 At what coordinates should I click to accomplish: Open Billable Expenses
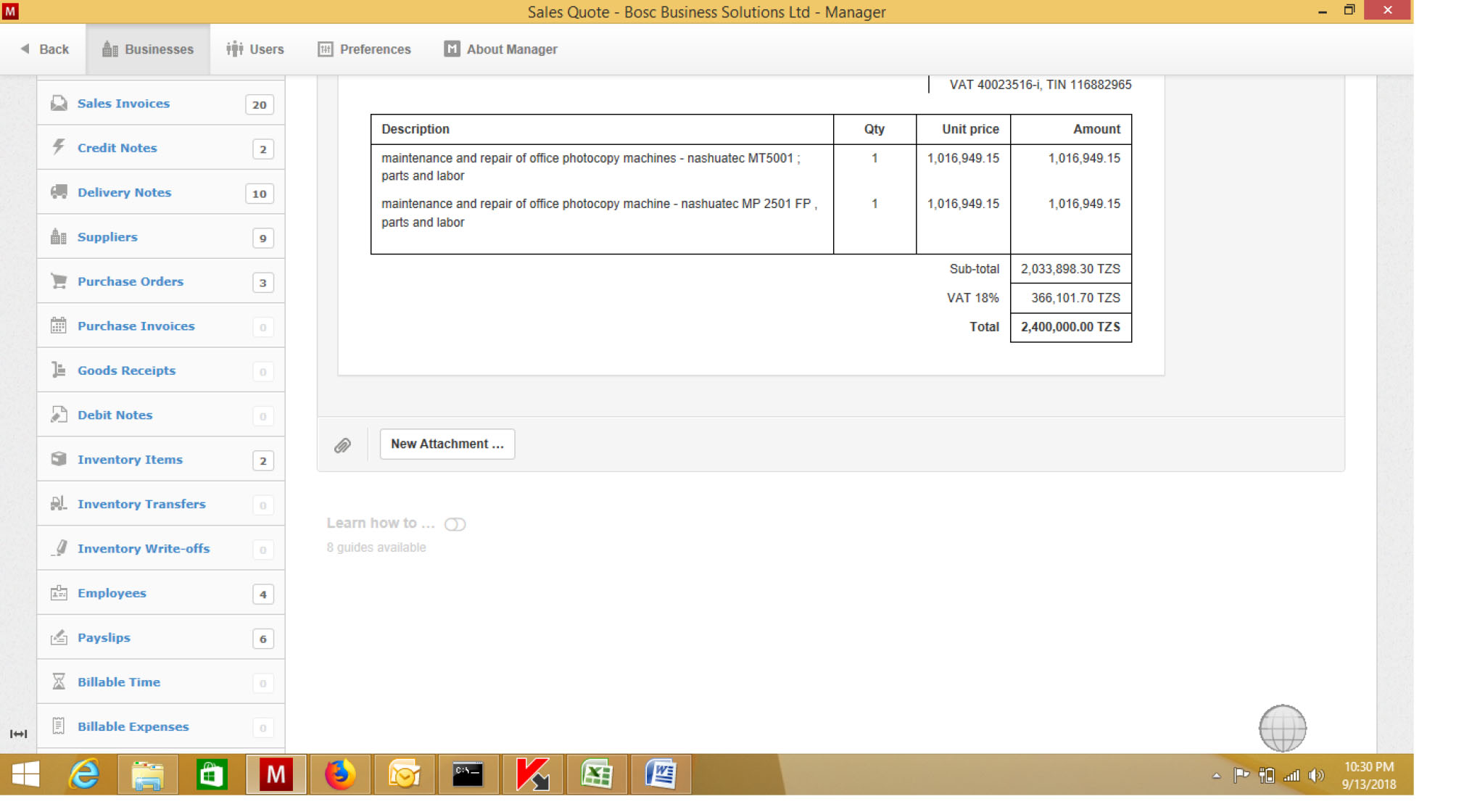[x=160, y=726]
